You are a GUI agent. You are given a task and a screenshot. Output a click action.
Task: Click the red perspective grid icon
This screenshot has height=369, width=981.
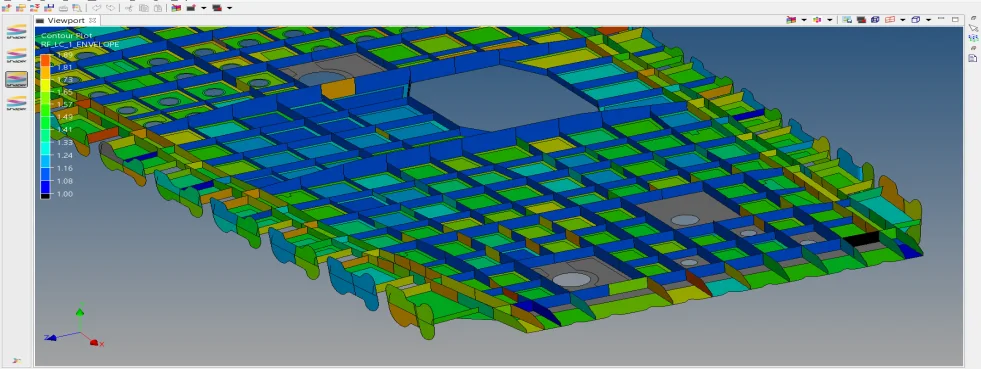point(890,19)
